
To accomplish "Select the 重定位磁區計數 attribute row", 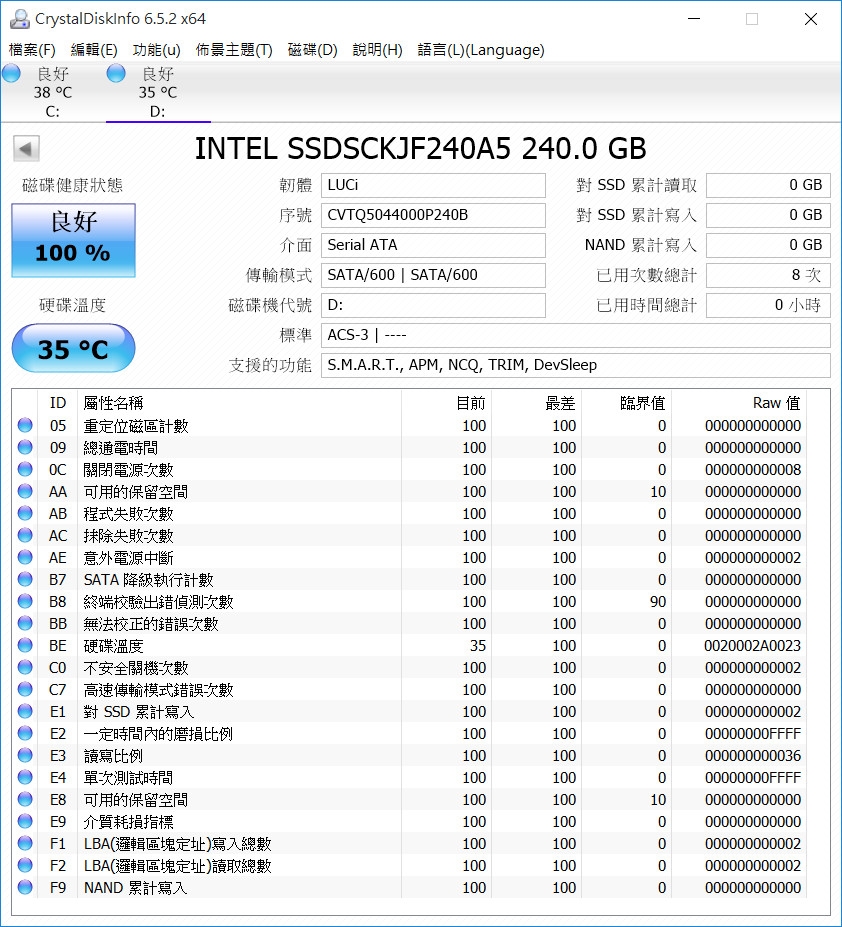I will click(409, 426).
